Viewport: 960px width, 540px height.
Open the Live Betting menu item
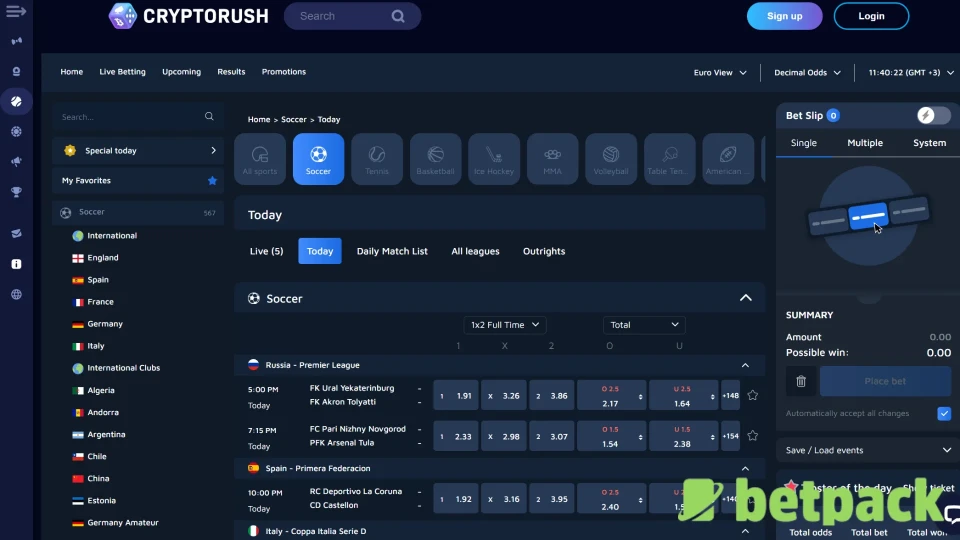pos(122,72)
